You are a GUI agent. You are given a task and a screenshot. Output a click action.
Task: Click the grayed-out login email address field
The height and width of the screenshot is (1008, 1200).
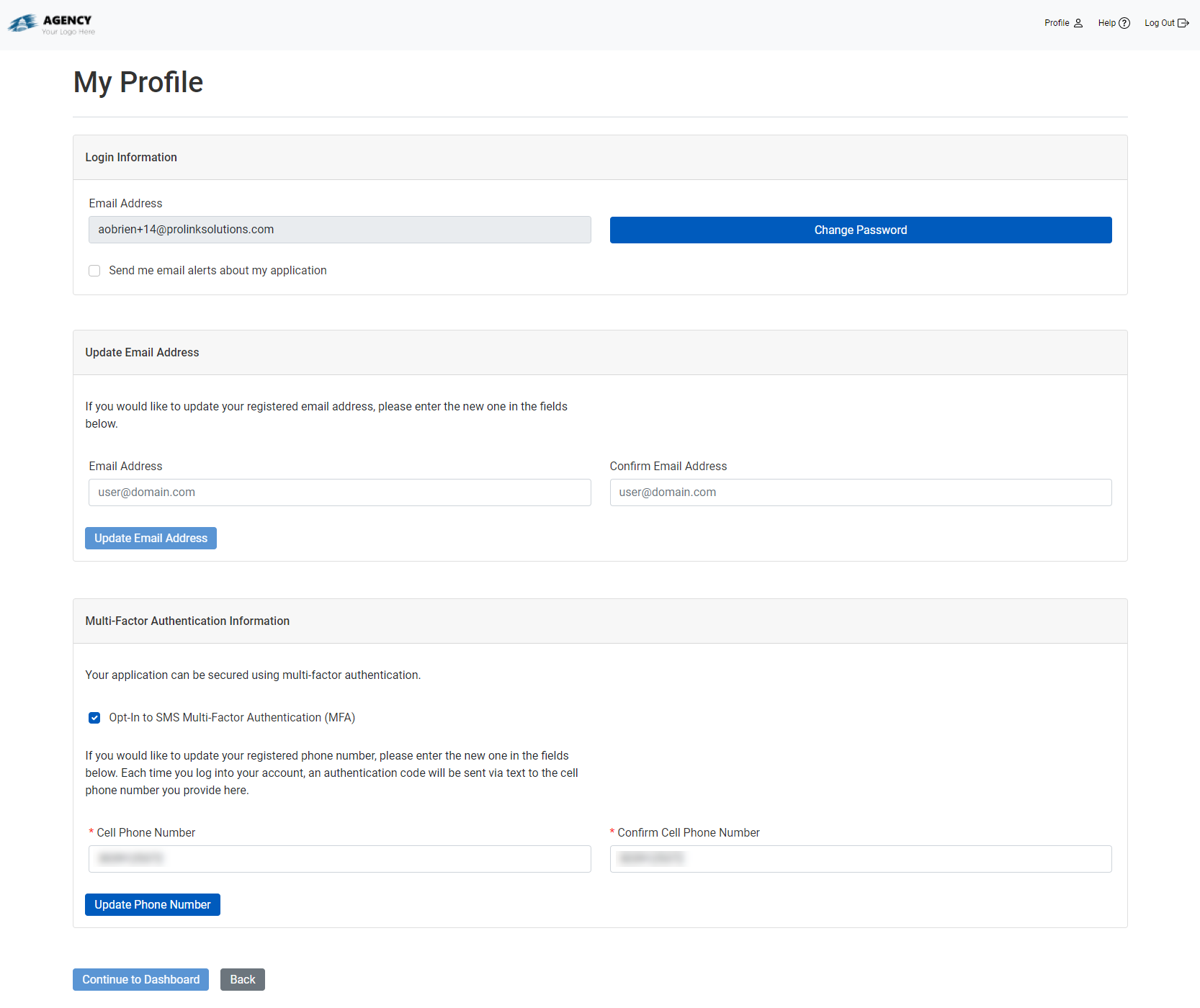tap(339, 229)
